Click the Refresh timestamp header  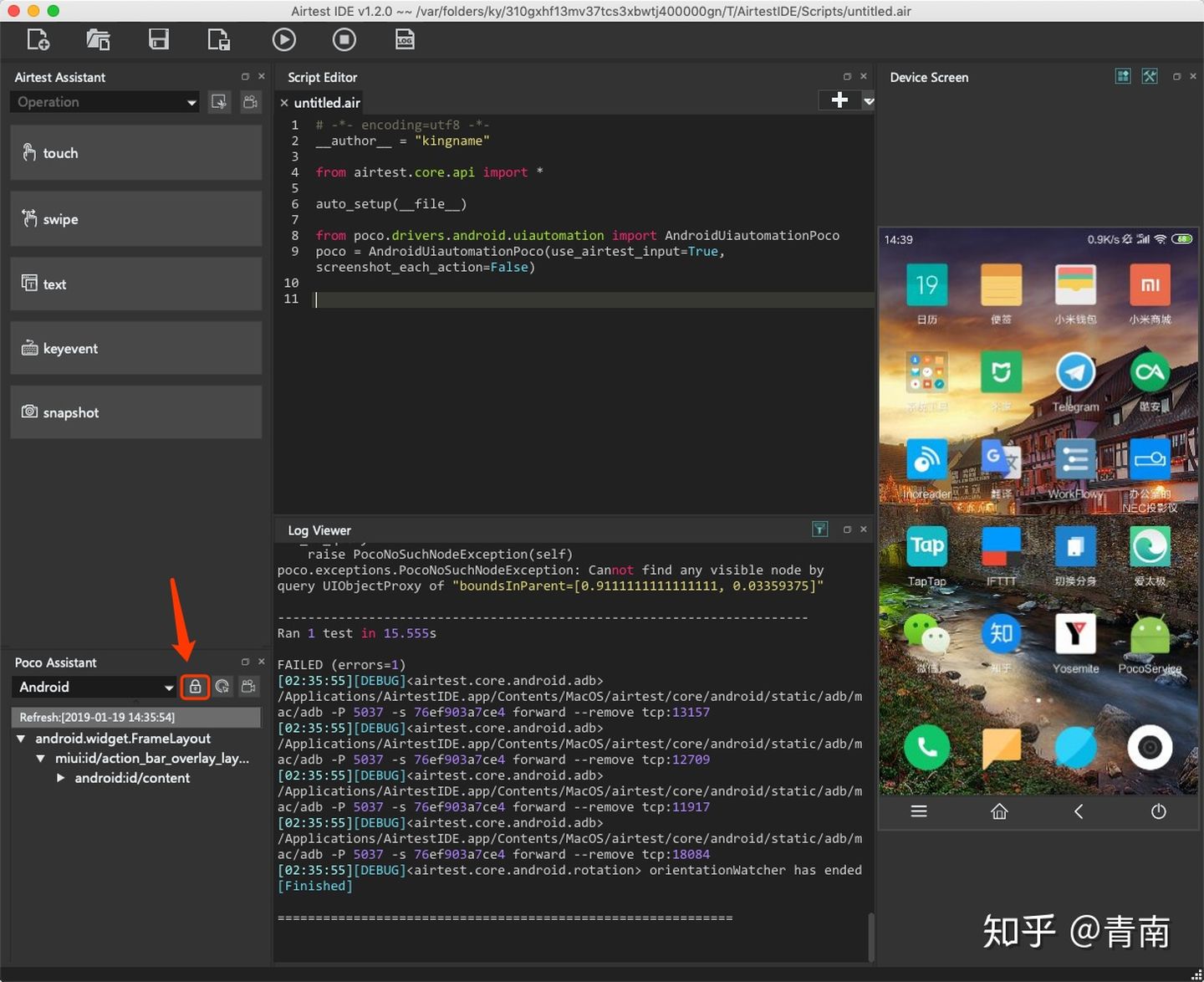pos(135,717)
